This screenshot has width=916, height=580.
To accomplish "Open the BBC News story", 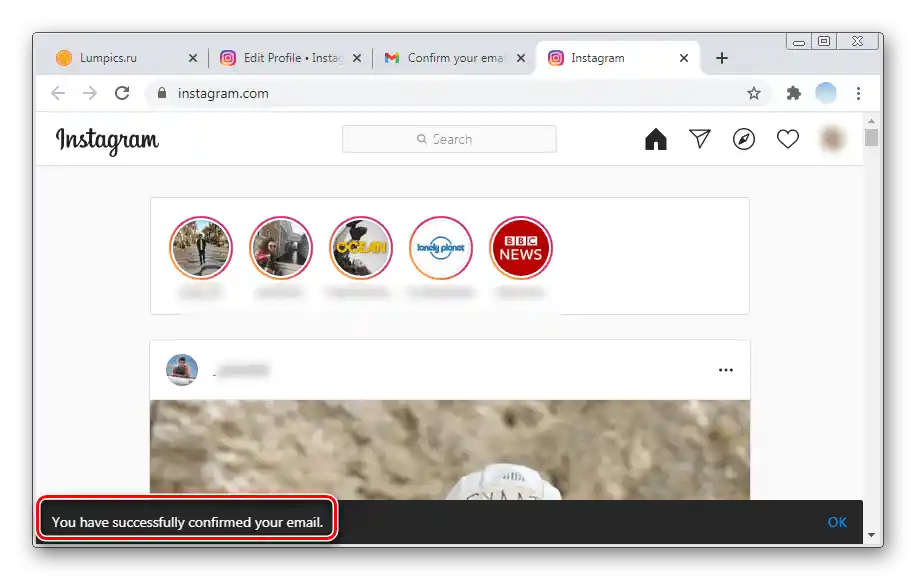I will (521, 248).
